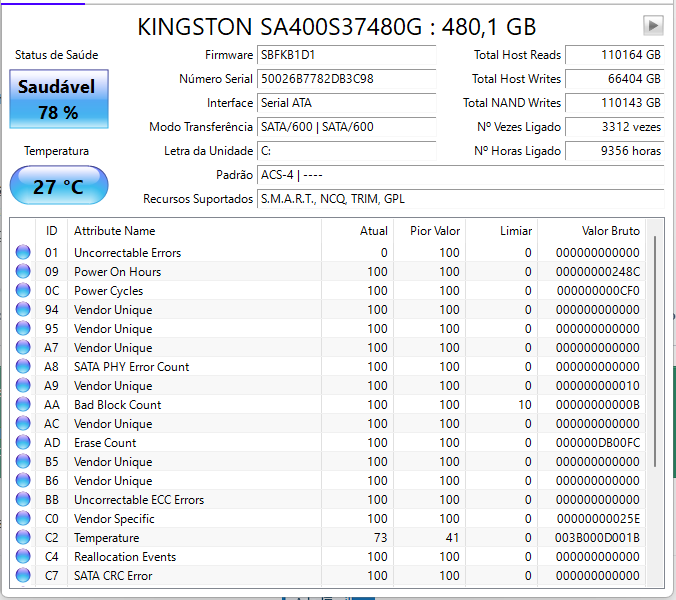Click raw value 000000DB00FC
The height and width of the screenshot is (600, 676).
[598, 442]
